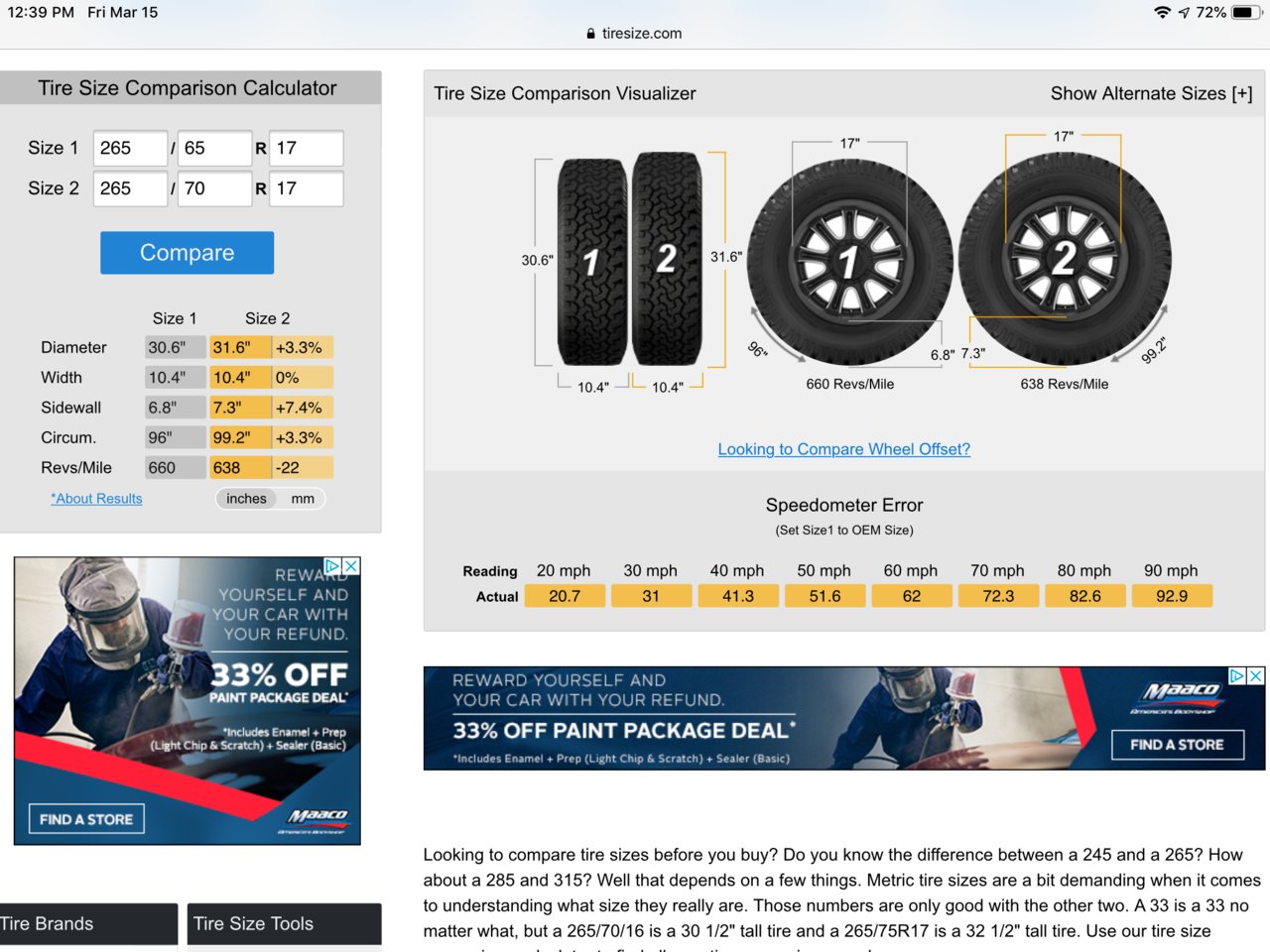Tap the lock icon beside tiresize.com

[591, 34]
